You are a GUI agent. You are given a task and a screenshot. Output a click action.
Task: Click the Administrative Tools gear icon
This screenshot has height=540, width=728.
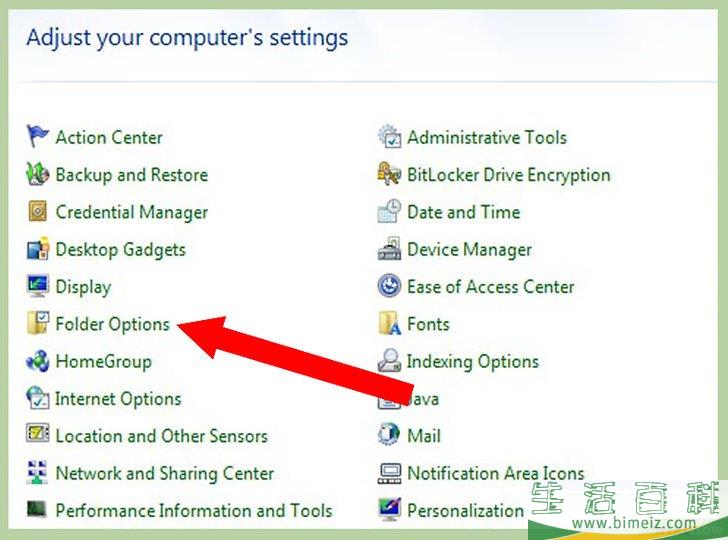pyautogui.click(x=389, y=136)
